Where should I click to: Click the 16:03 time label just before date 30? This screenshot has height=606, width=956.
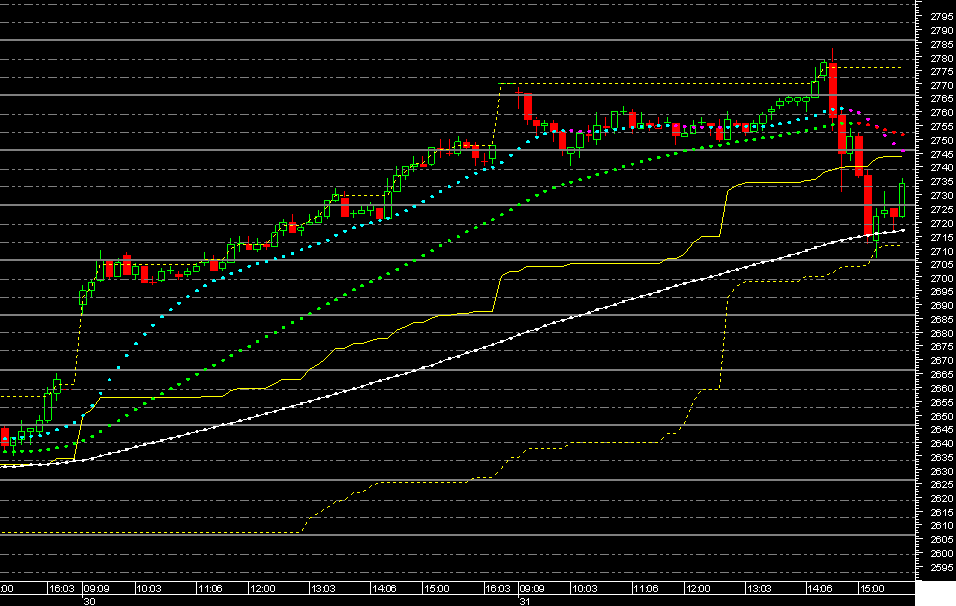tap(62, 589)
